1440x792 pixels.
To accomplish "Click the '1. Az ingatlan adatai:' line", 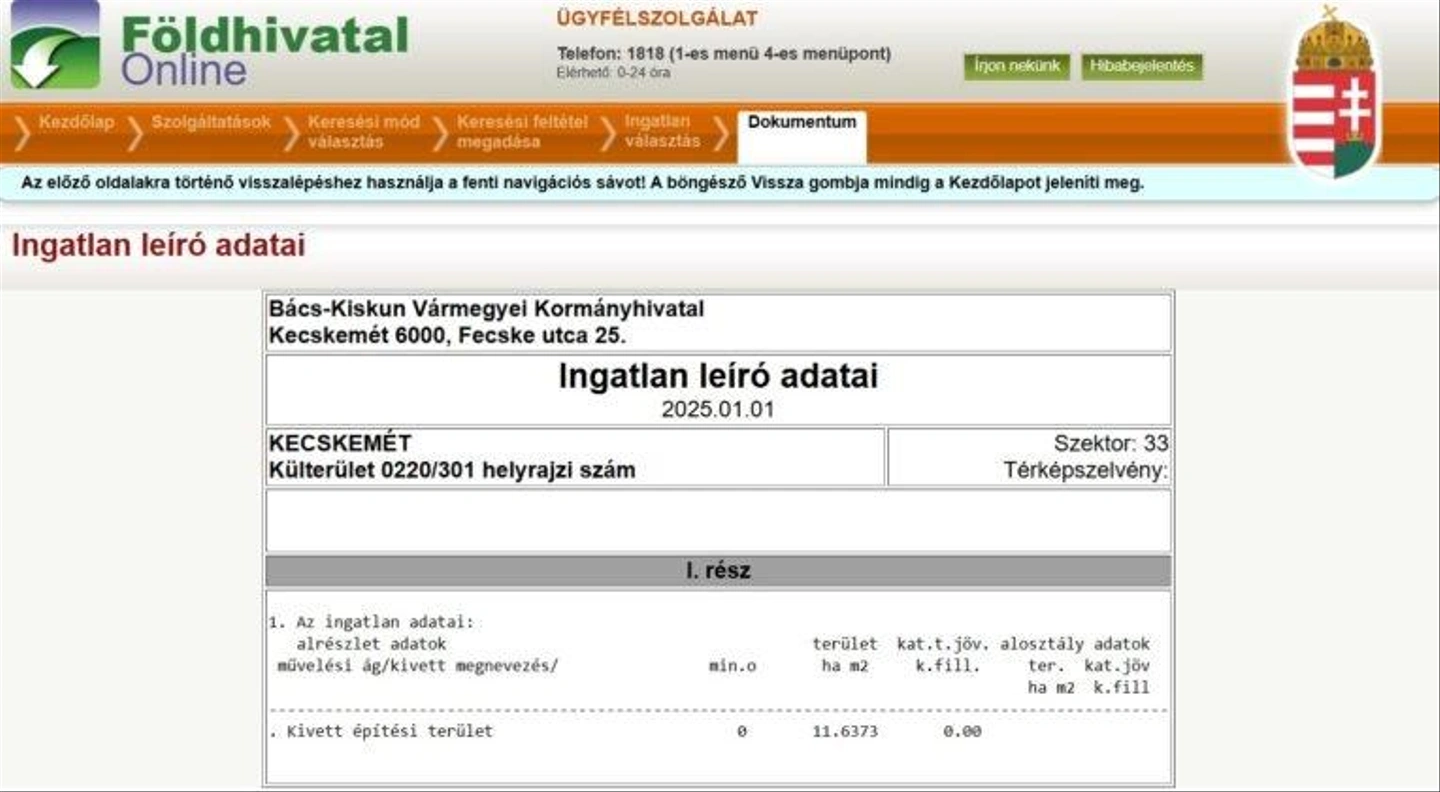I will 370,622.
